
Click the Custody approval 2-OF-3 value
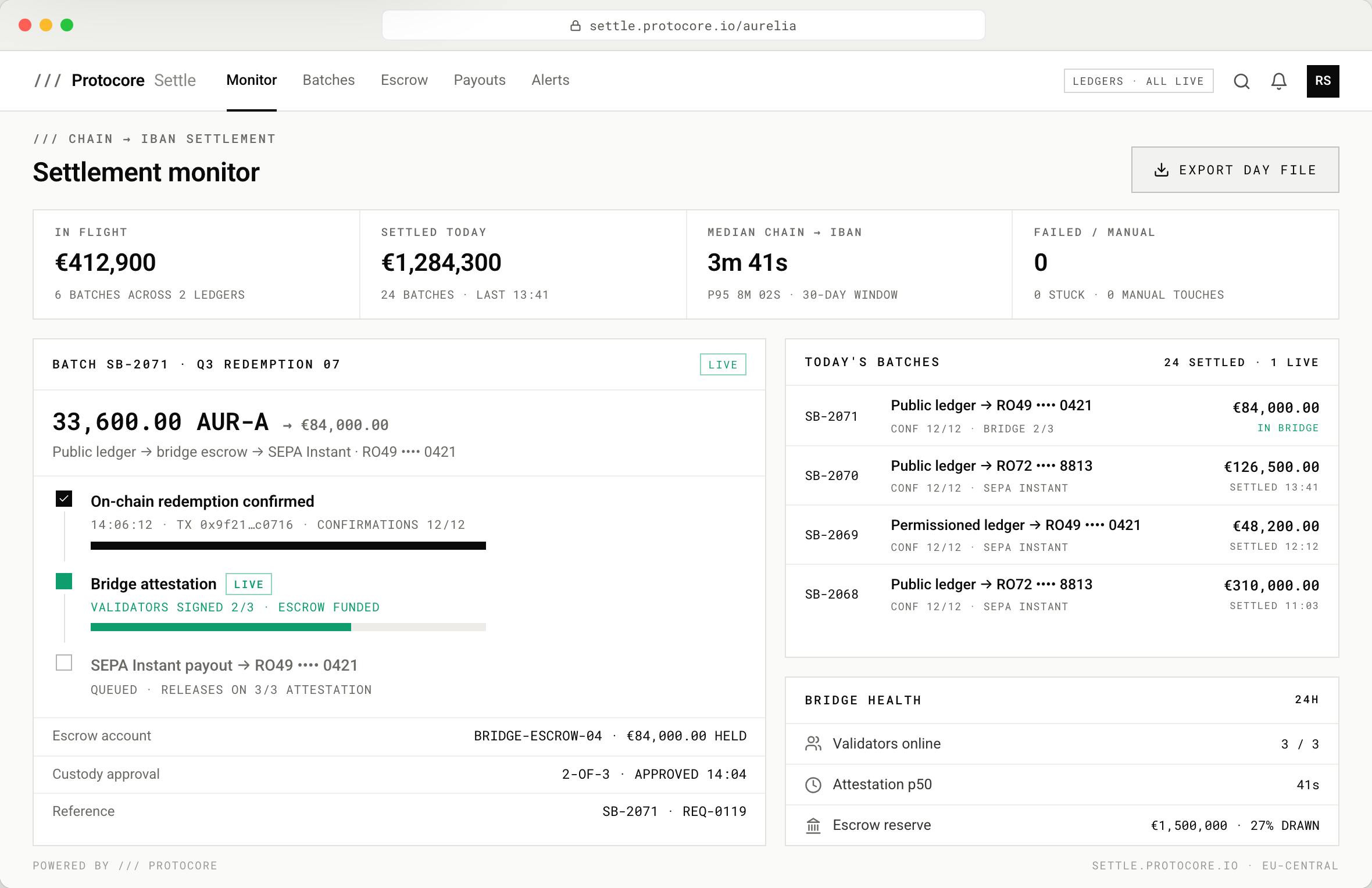click(654, 774)
